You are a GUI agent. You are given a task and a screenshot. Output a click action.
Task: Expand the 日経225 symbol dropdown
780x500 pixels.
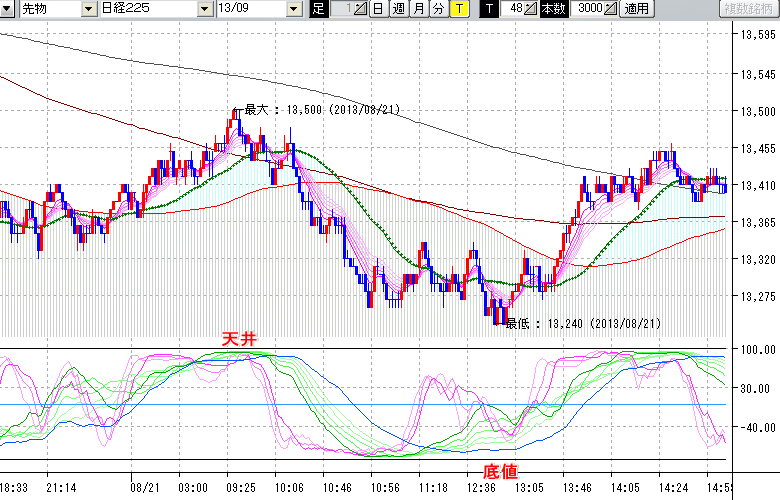[206, 9]
